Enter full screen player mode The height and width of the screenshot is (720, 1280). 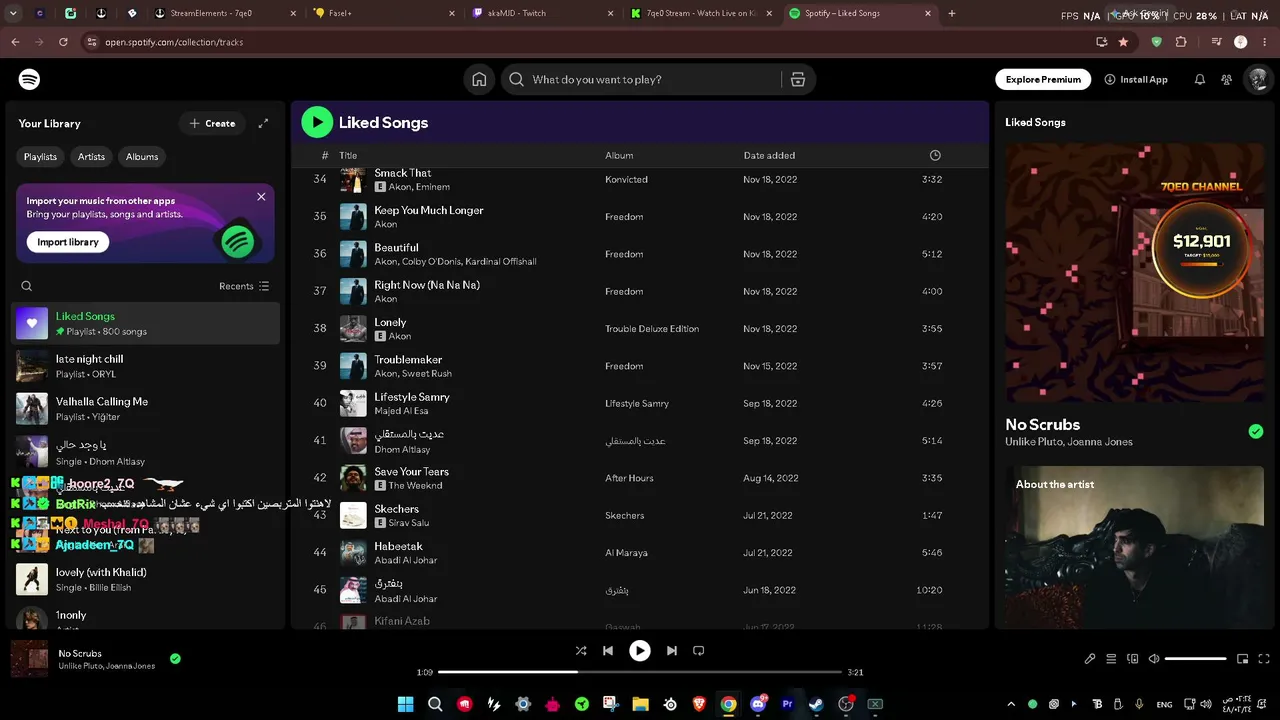tap(1264, 659)
